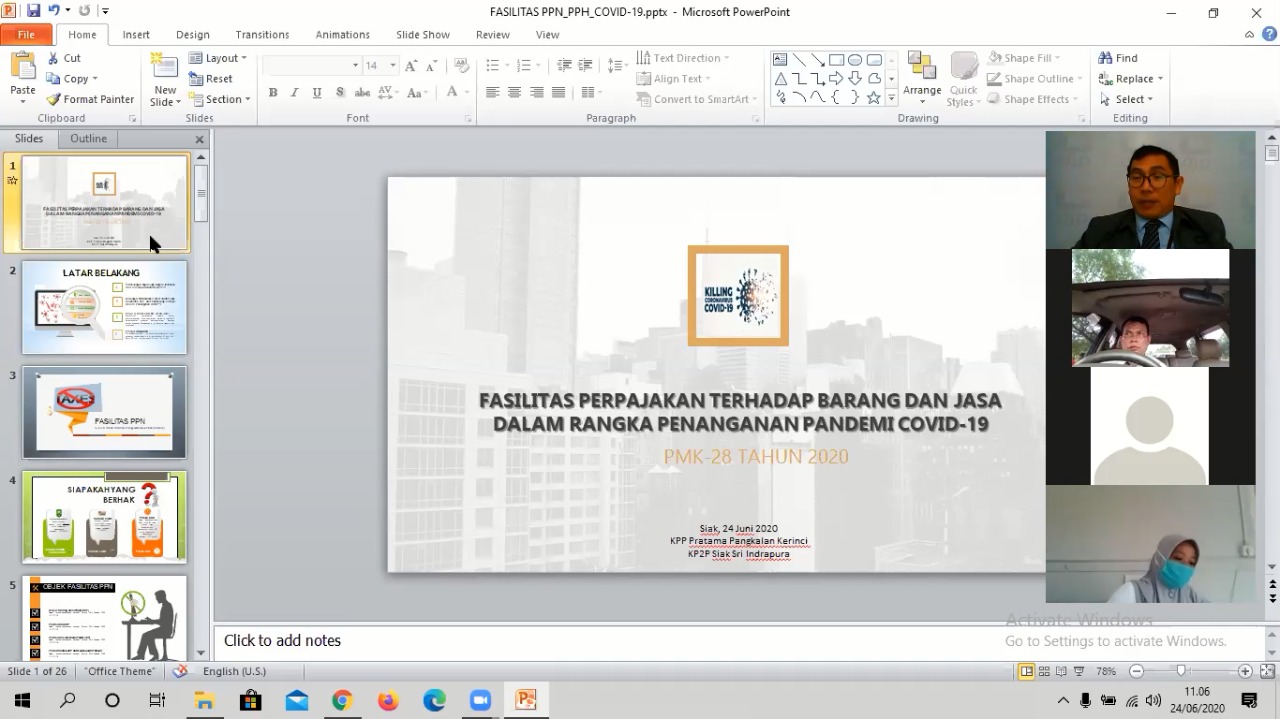The width and height of the screenshot is (1280, 719).
Task: Start Slide Show from status bar icon
Action: point(1079,672)
